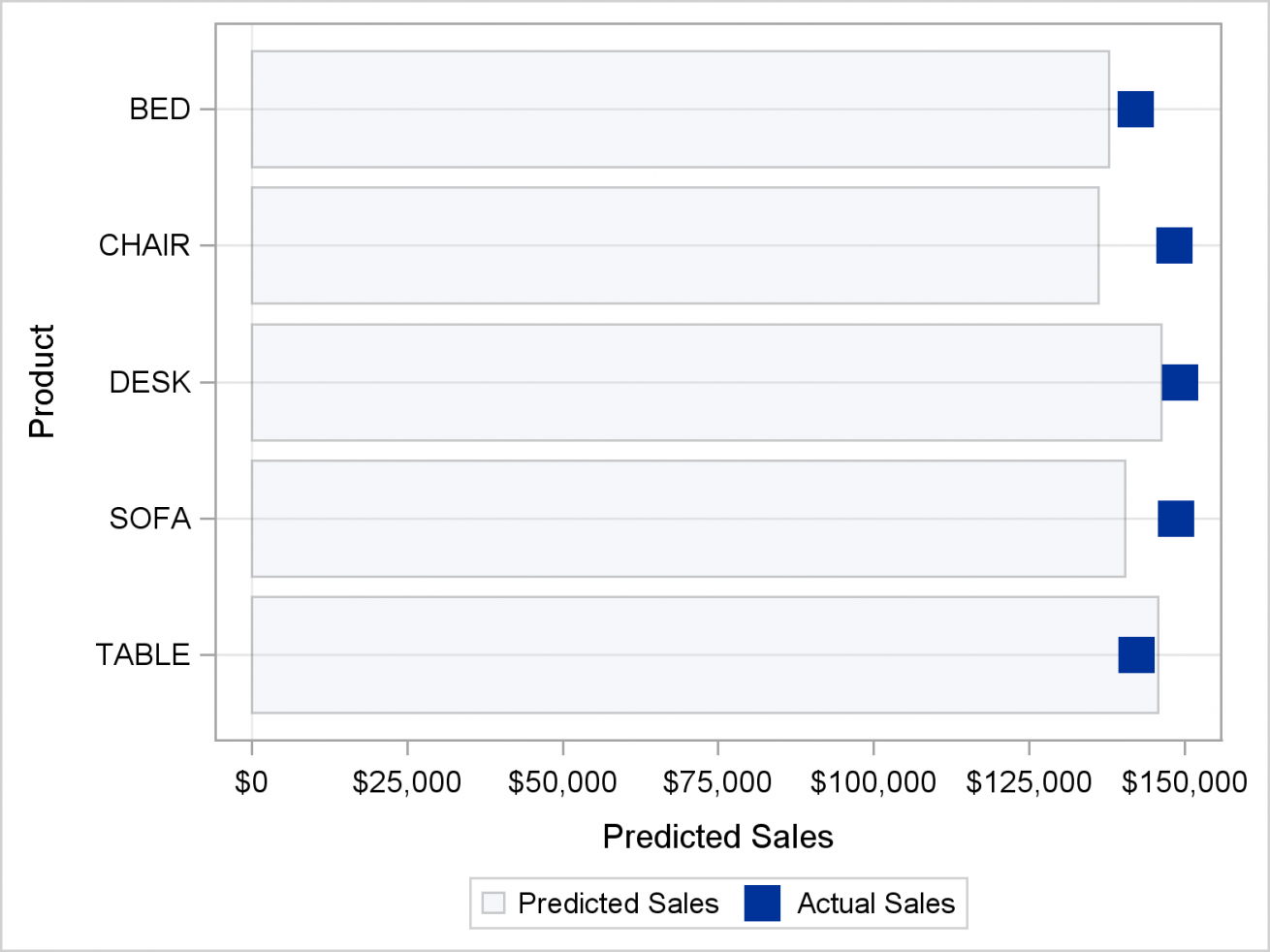Click the BED predicted sales bar
The image size is (1270, 952).
(x=679, y=110)
